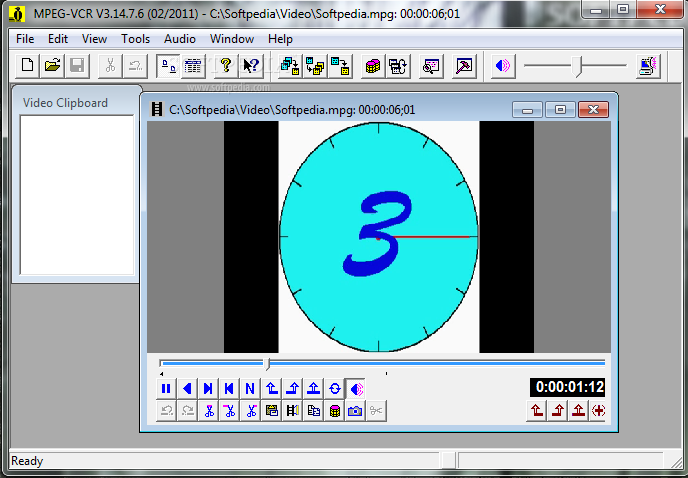This screenshot has height=478, width=688.
Task: Click the third blue window to yellow disk icon
Action: (340, 66)
